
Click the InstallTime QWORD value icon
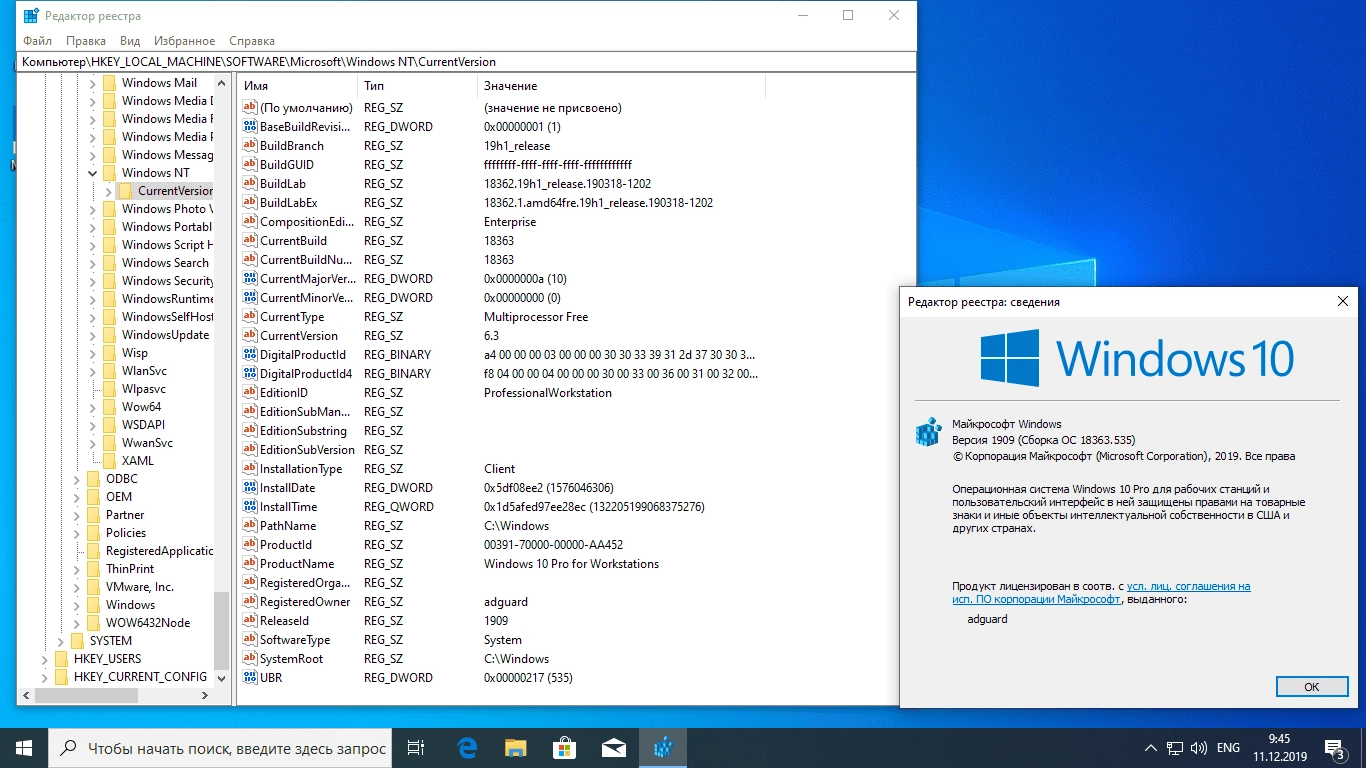250,507
